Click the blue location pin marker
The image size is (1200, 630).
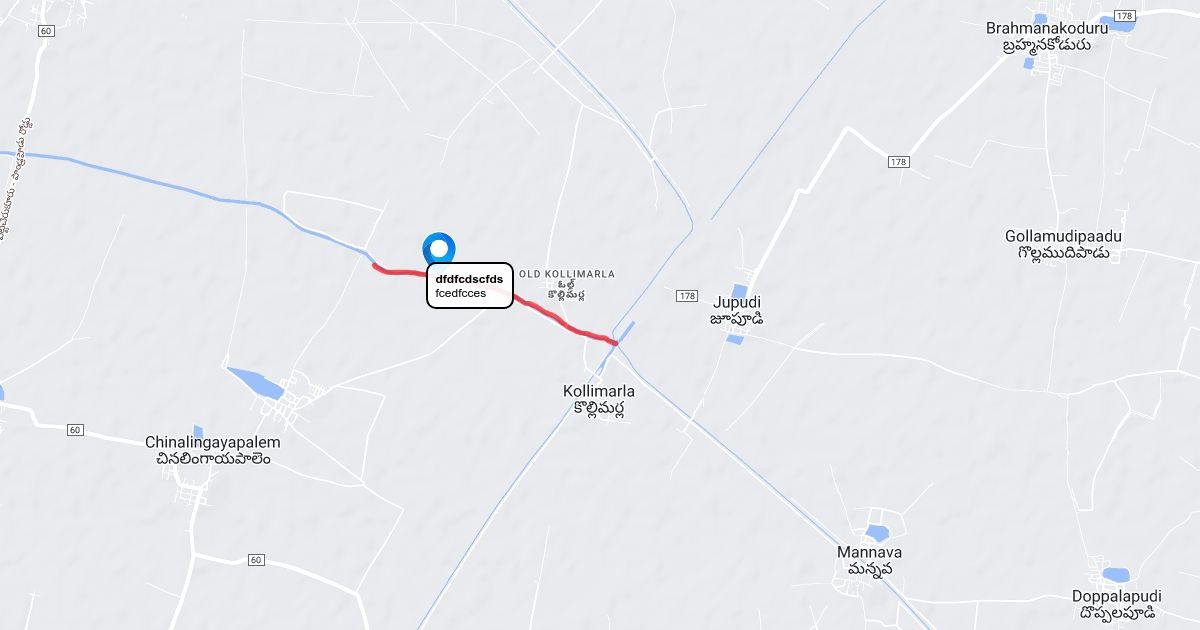pos(439,250)
